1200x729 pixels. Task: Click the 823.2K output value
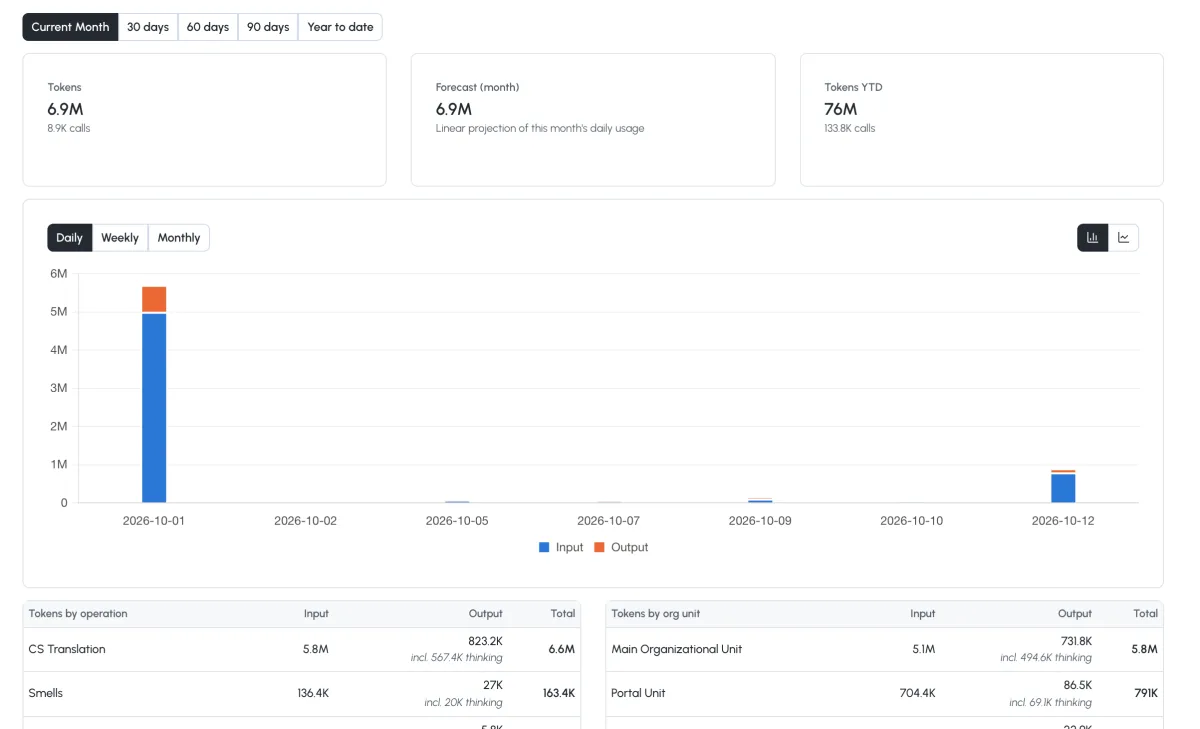[485, 641]
